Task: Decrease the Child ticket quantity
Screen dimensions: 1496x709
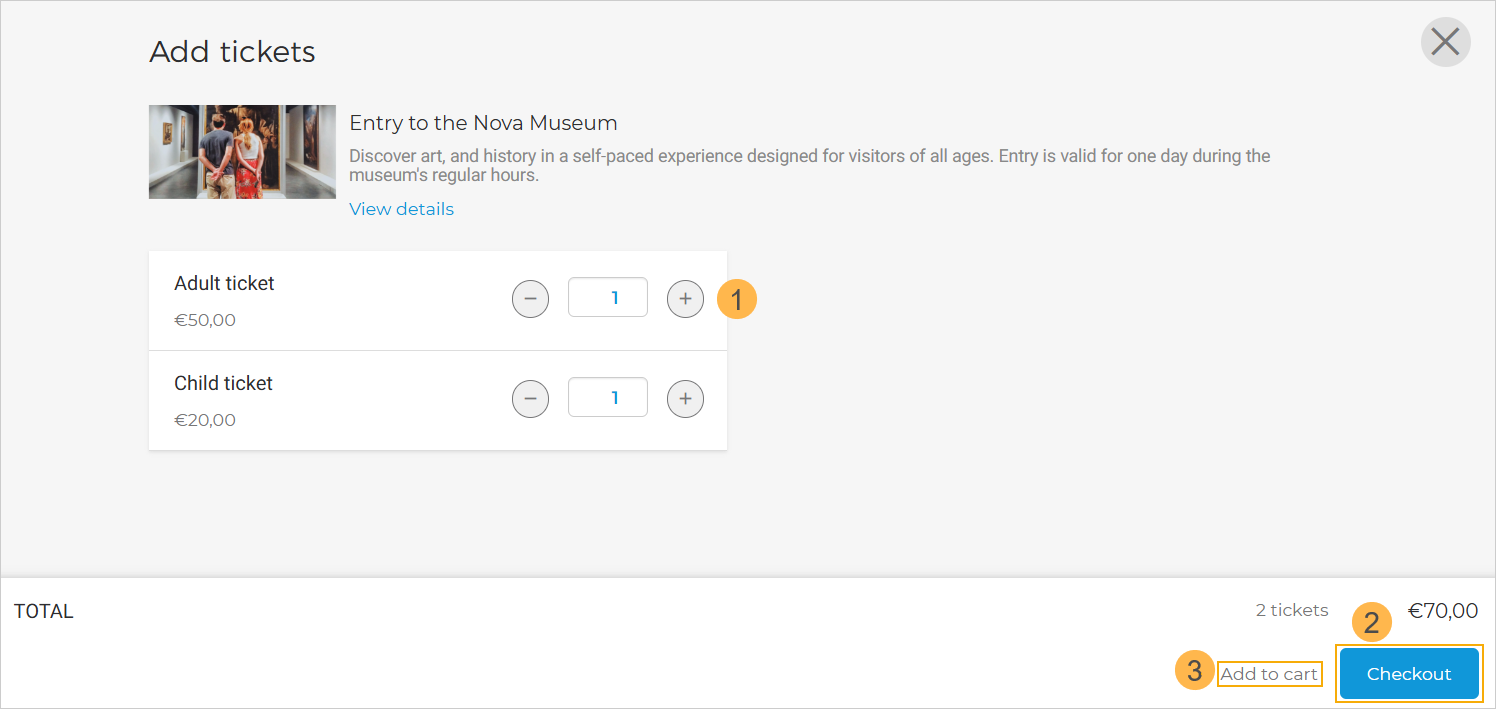Action: point(530,398)
